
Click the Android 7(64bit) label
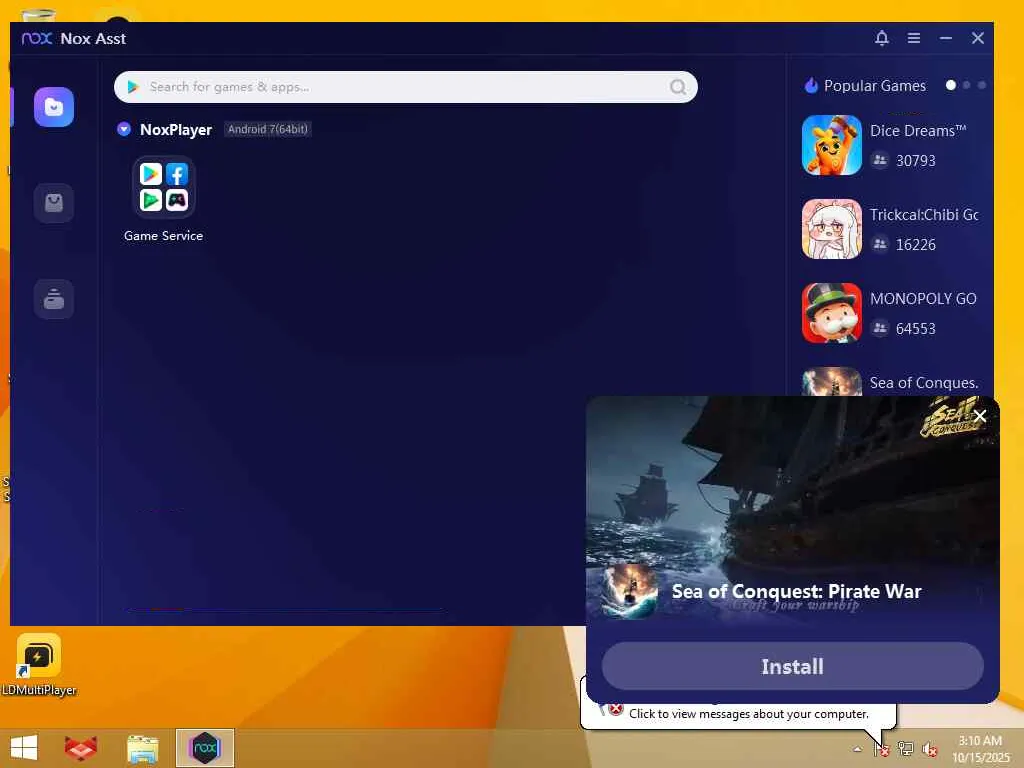267,129
